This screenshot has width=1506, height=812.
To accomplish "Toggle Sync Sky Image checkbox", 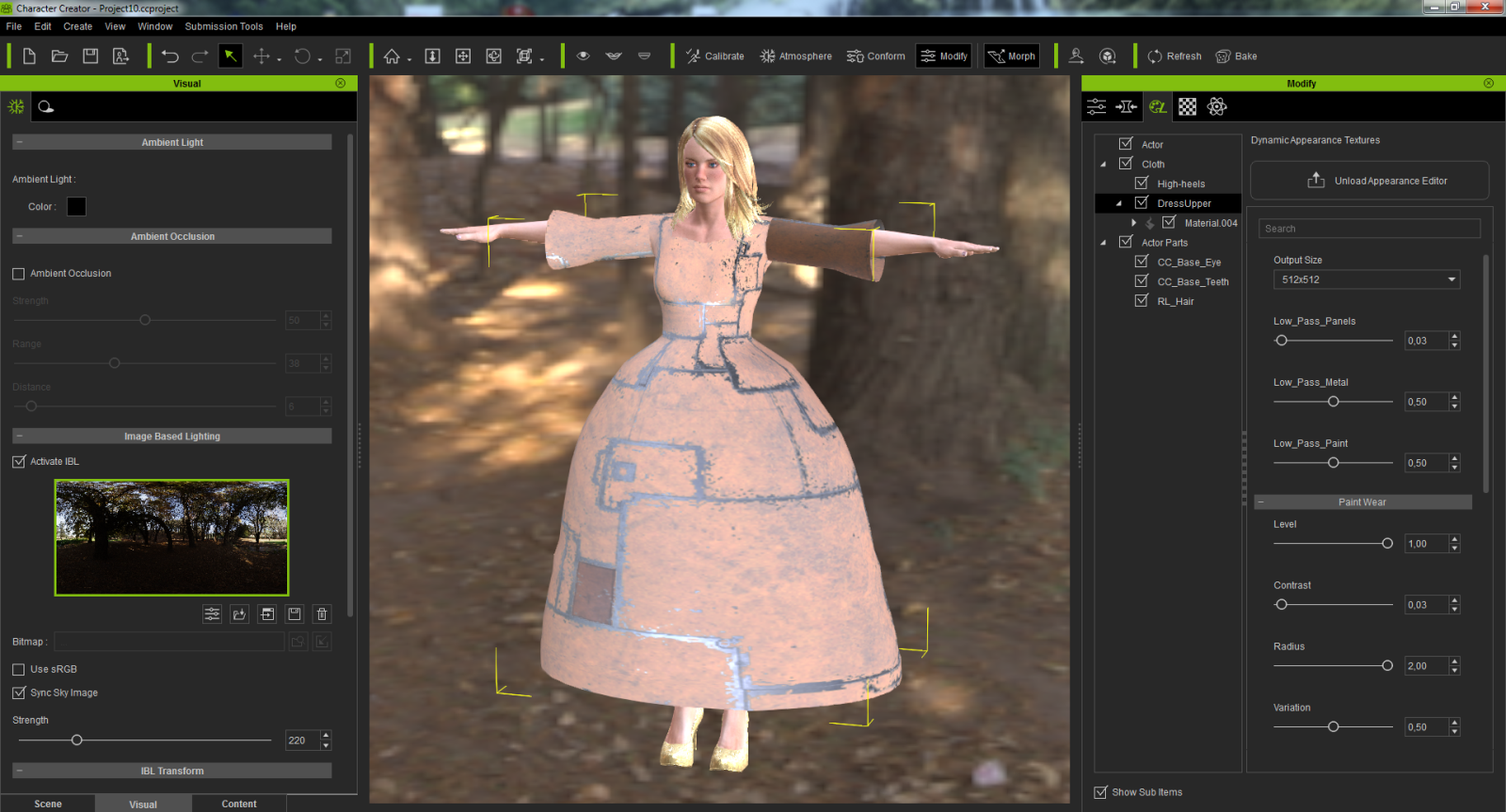I will [19, 693].
